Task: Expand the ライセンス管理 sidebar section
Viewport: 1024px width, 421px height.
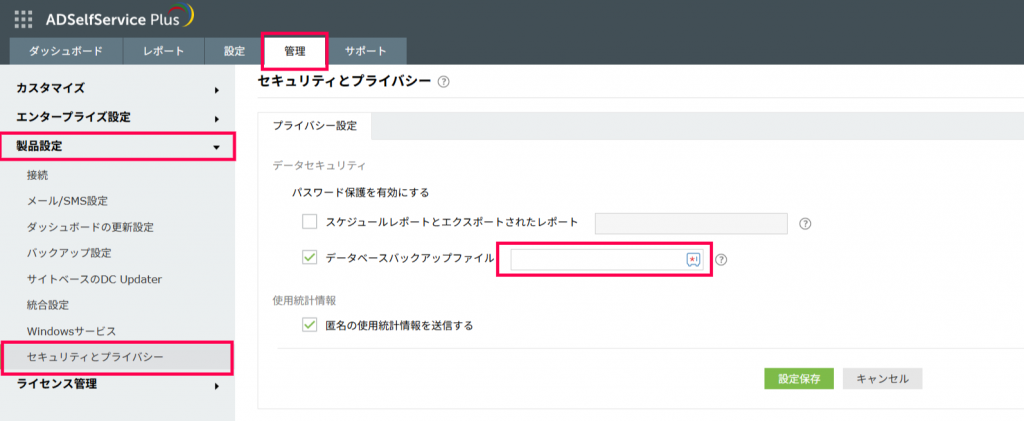Action: pos(118,385)
